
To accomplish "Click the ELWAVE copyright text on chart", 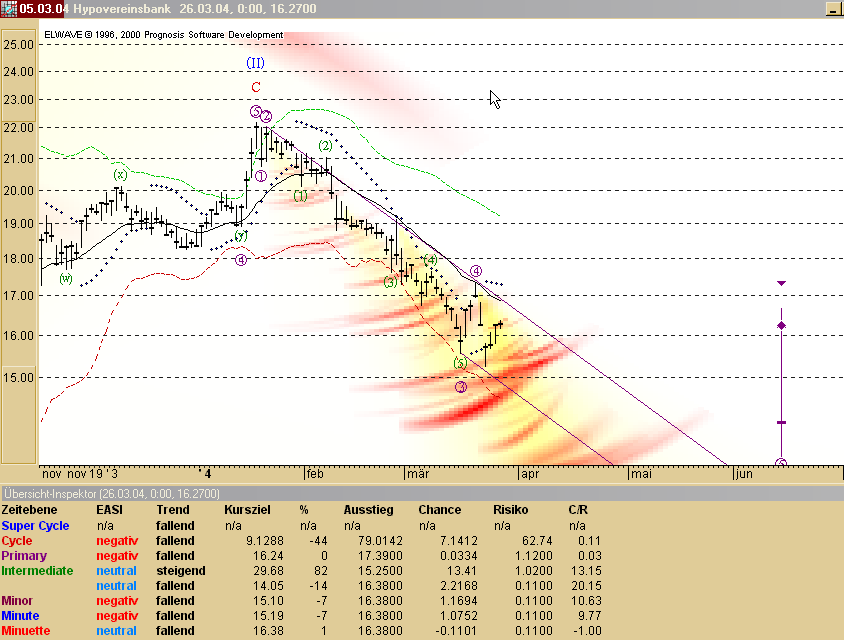I will 164,35.
